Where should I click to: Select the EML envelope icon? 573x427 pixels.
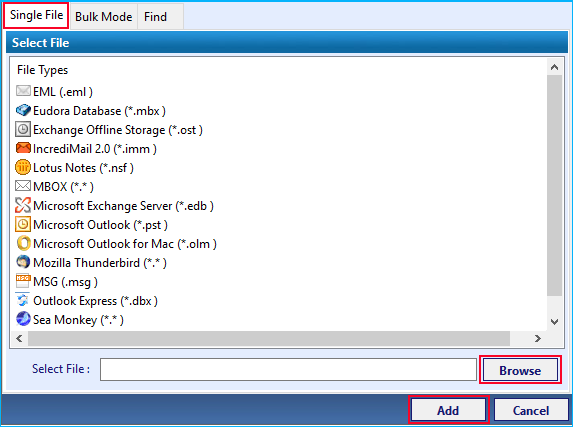click(23, 91)
